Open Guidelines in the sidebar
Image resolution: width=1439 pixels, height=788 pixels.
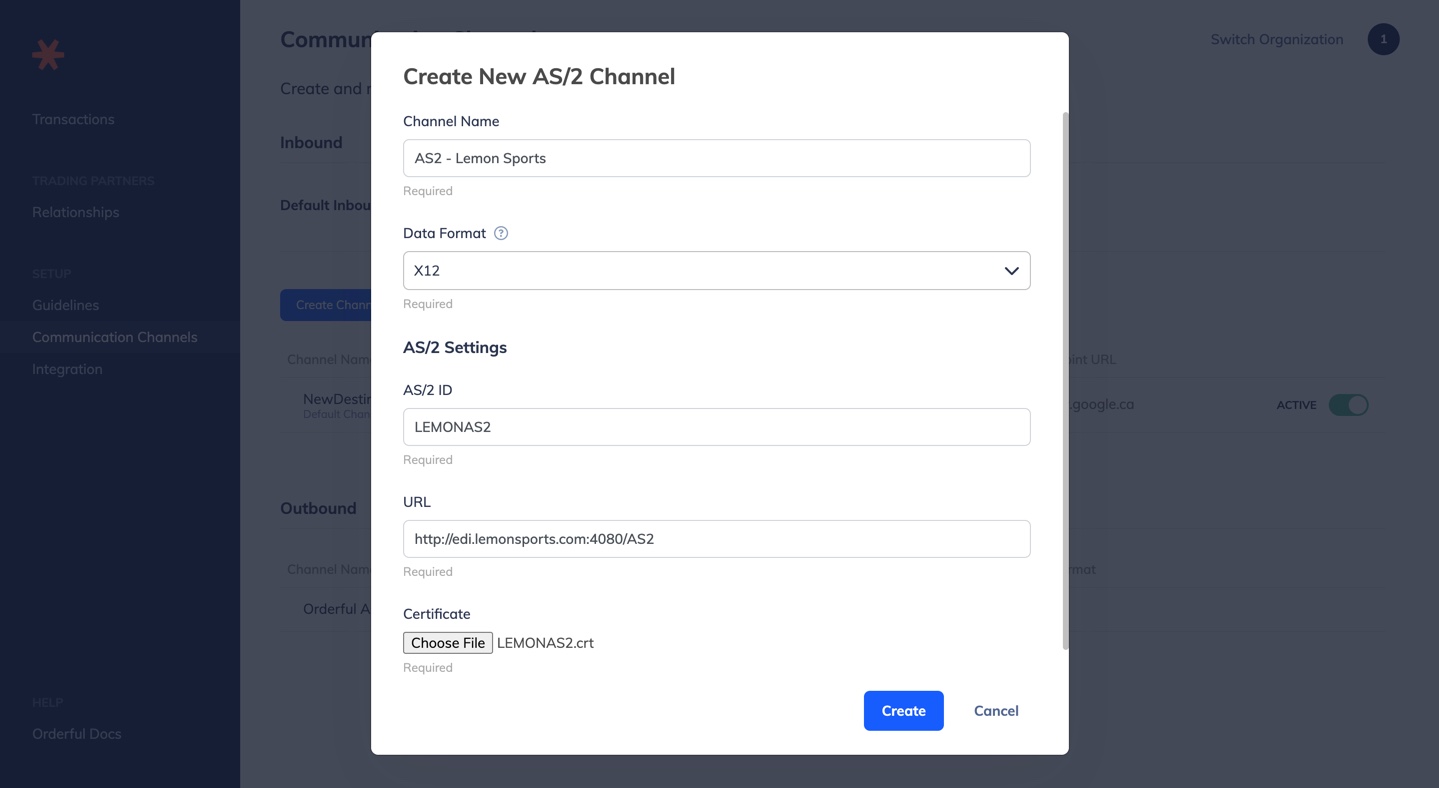[65, 305]
